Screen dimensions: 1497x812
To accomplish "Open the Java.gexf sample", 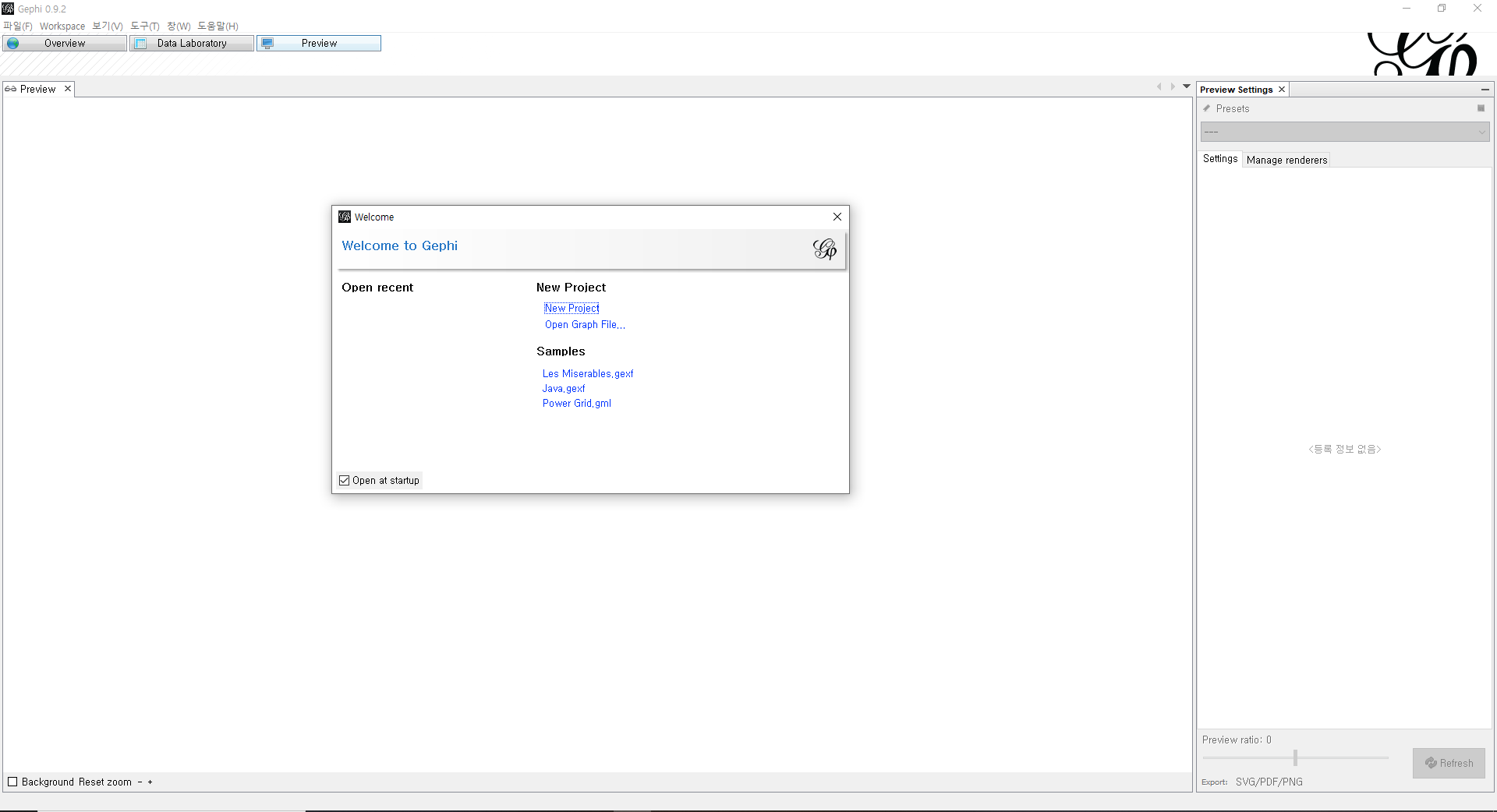I will pyautogui.click(x=564, y=389).
